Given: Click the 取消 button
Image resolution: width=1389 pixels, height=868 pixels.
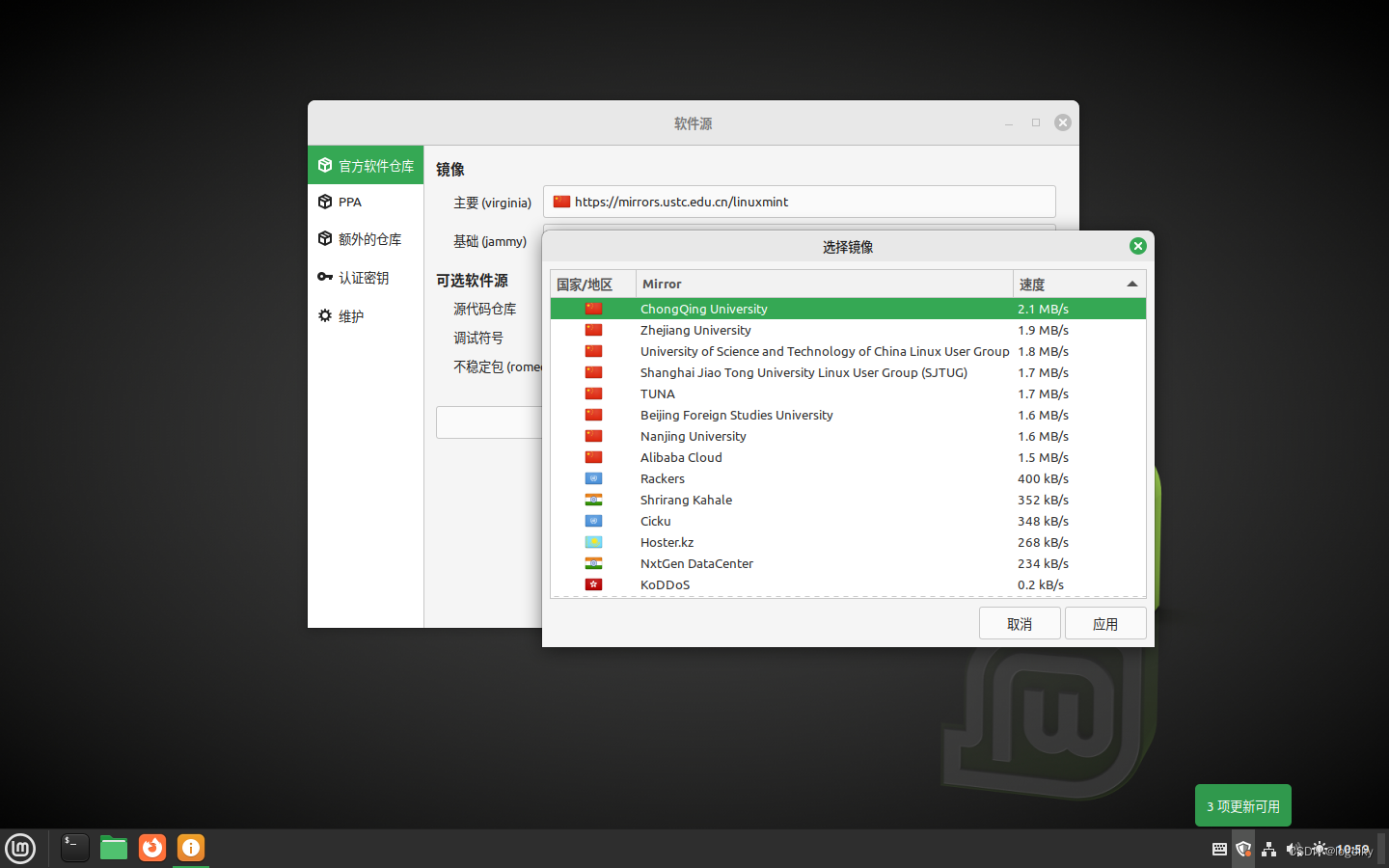Looking at the screenshot, I should 1020,624.
